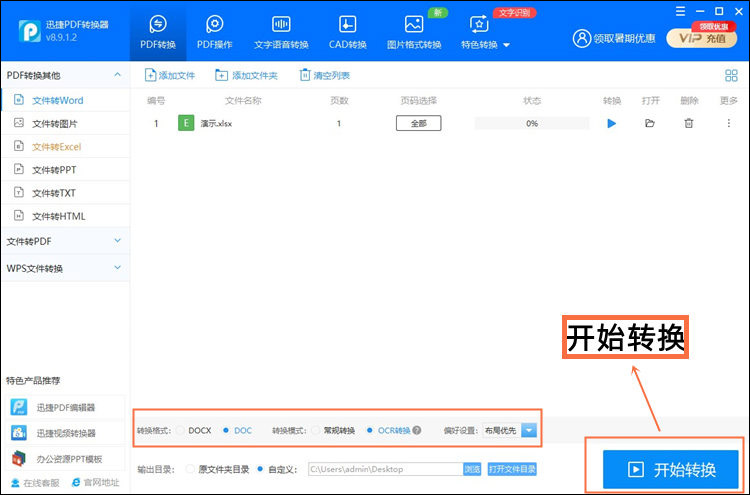Image resolution: width=750 pixels, height=495 pixels.
Task: Click the 0% progress bar
Action: click(532, 123)
